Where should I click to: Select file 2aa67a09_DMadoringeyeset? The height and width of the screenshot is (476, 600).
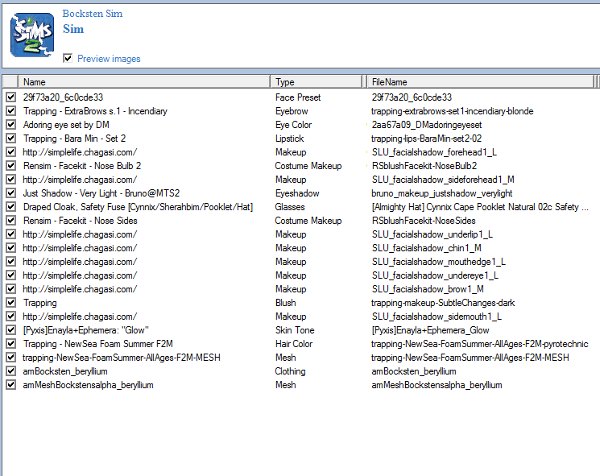tap(427, 125)
